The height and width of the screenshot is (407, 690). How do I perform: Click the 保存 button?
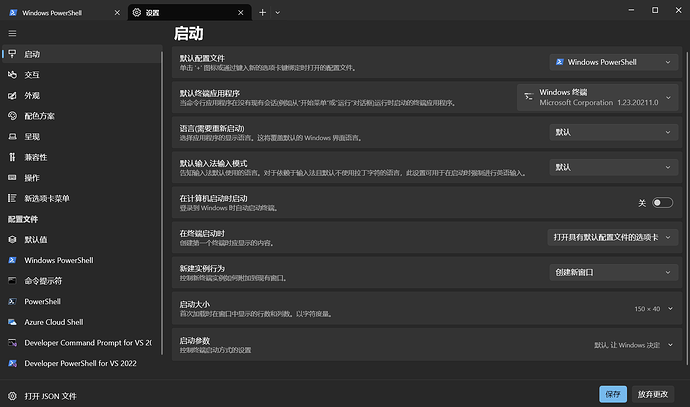(613, 394)
